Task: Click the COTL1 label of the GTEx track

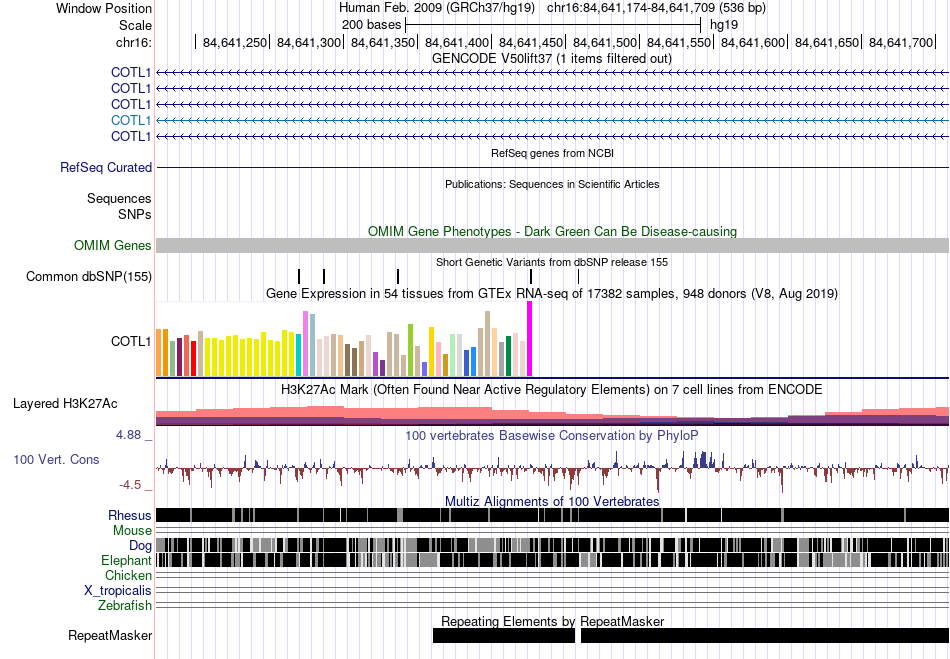Action: 131,342
